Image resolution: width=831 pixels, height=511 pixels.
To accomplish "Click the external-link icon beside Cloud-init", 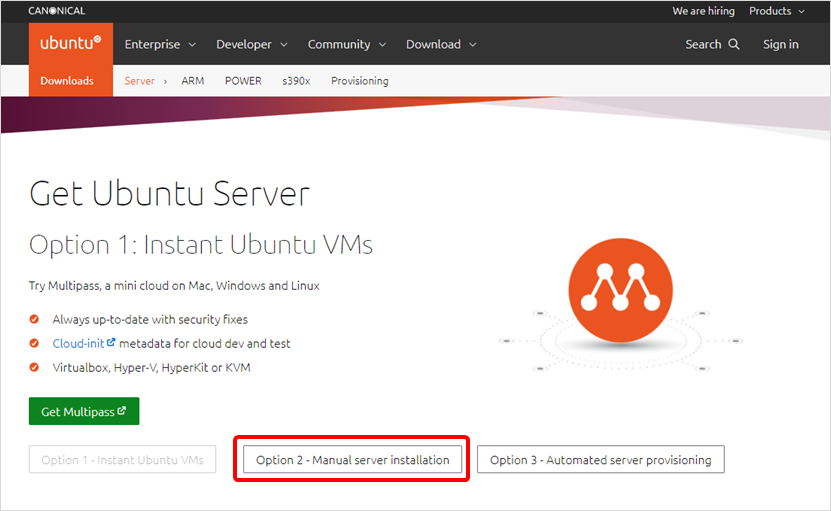I will point(111,342).
